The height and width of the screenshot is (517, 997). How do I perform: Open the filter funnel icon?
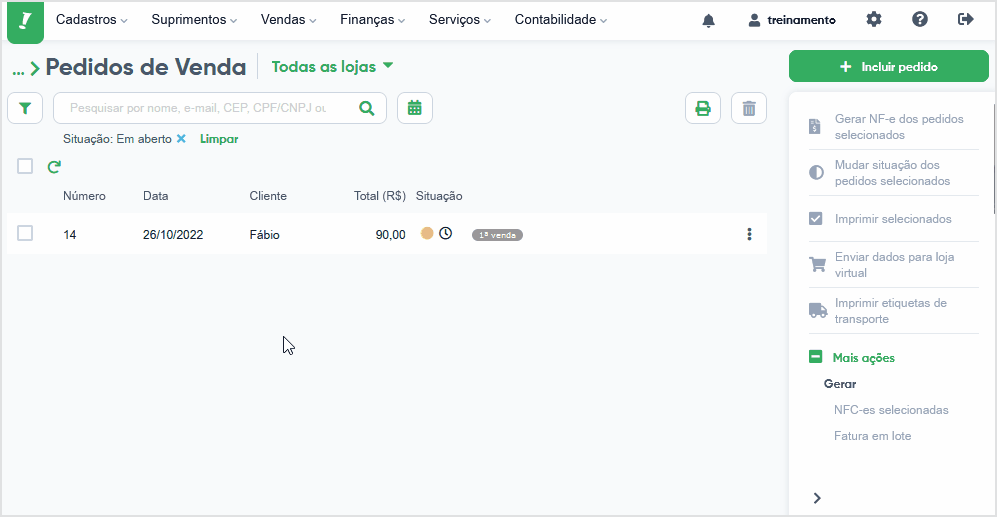click(25, 108)
